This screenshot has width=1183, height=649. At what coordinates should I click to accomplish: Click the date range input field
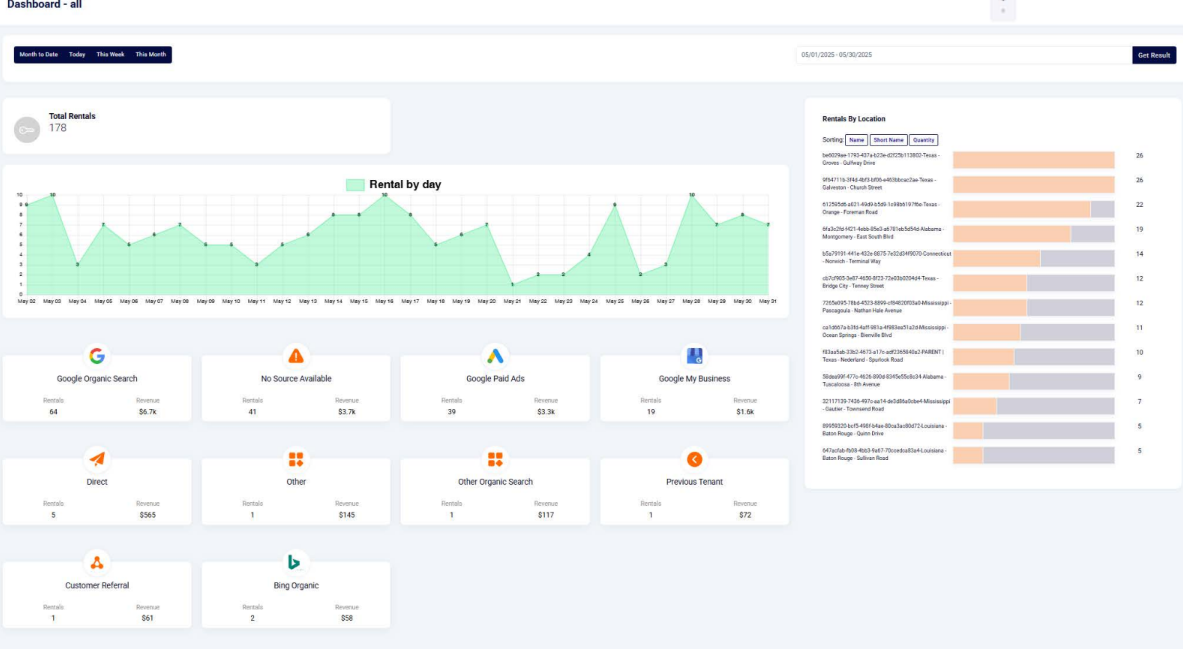point(963,55)
